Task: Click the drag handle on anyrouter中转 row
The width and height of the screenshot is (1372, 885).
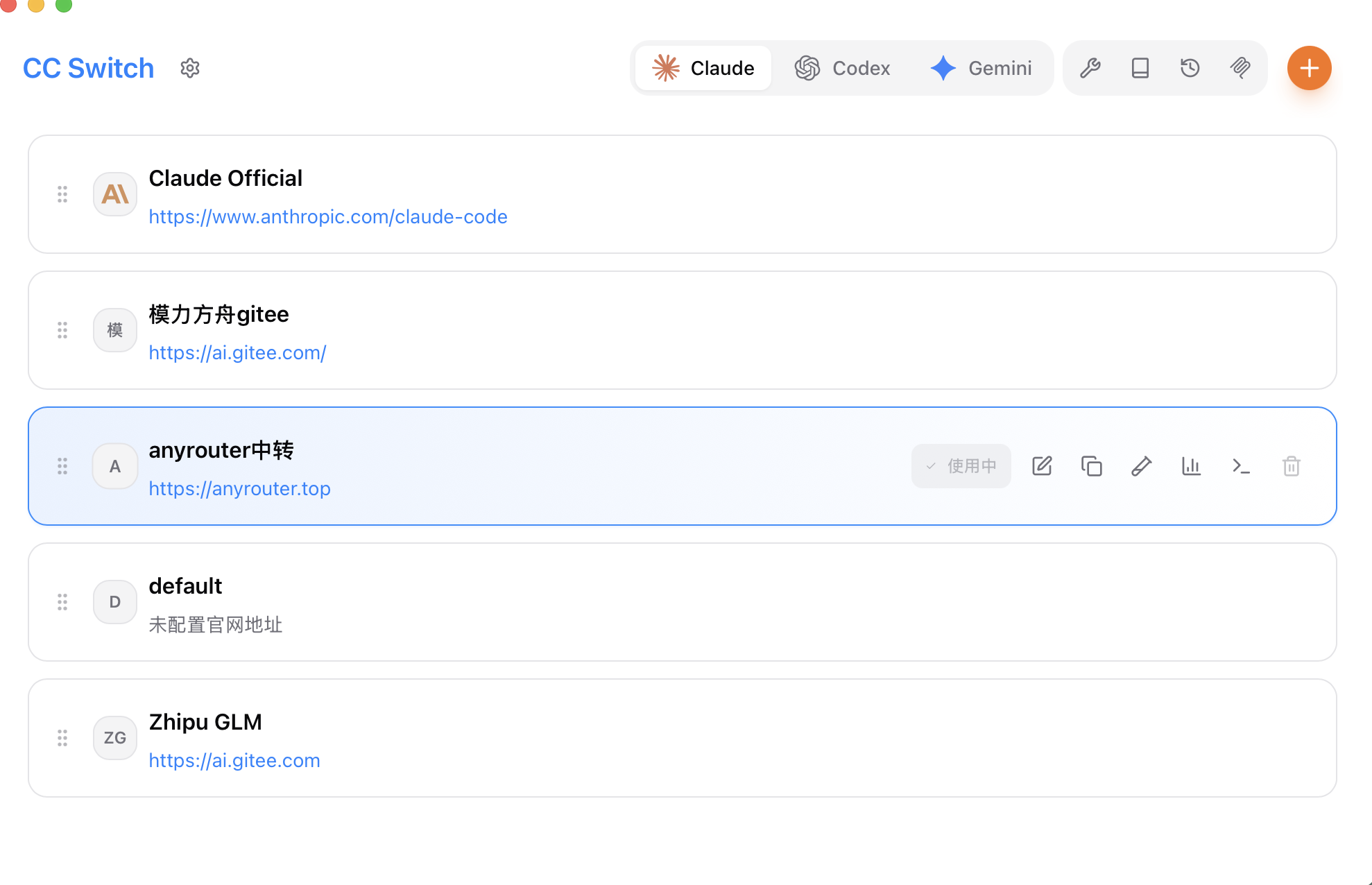Action: 62,466
